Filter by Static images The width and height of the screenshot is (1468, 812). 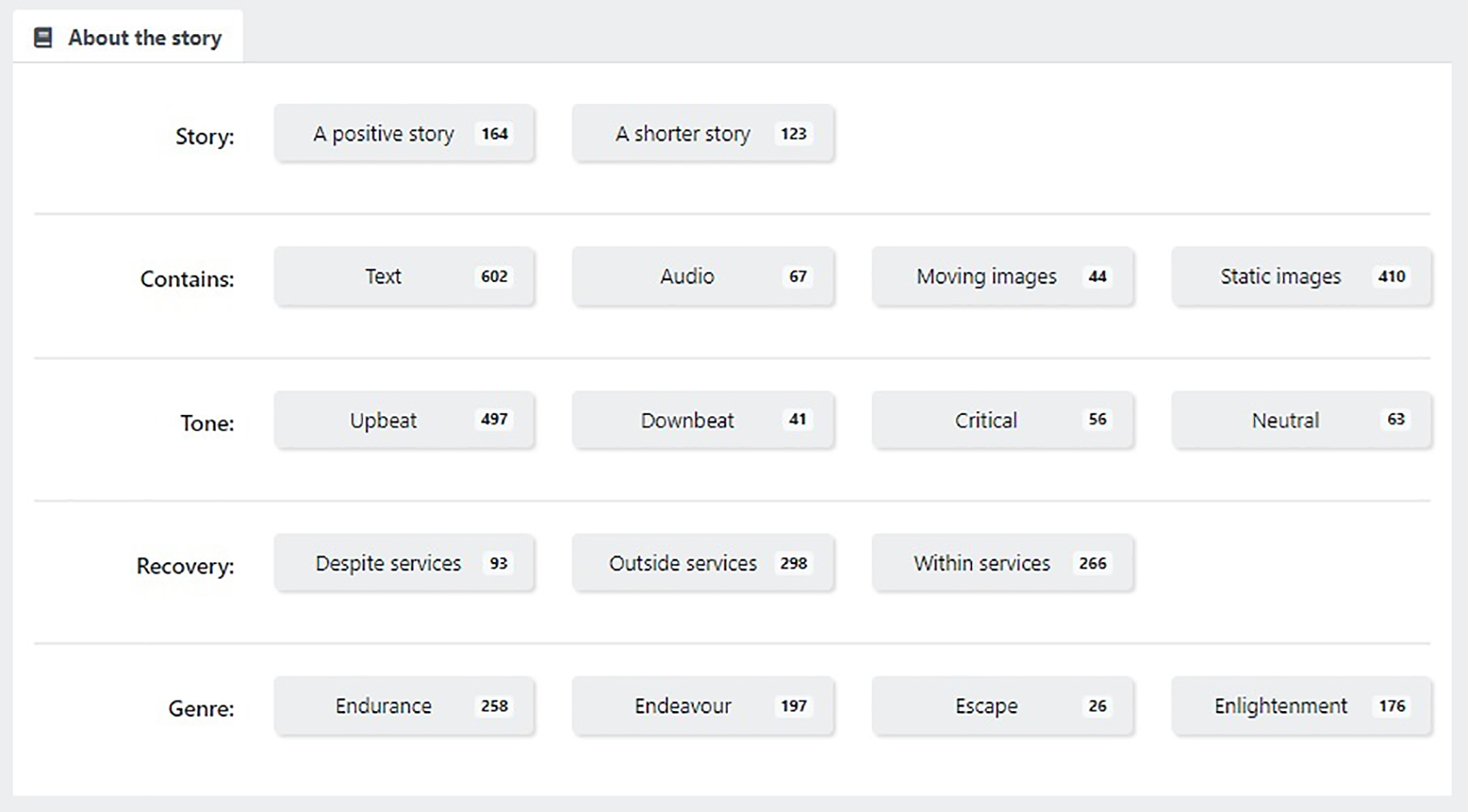point(1302,277)
